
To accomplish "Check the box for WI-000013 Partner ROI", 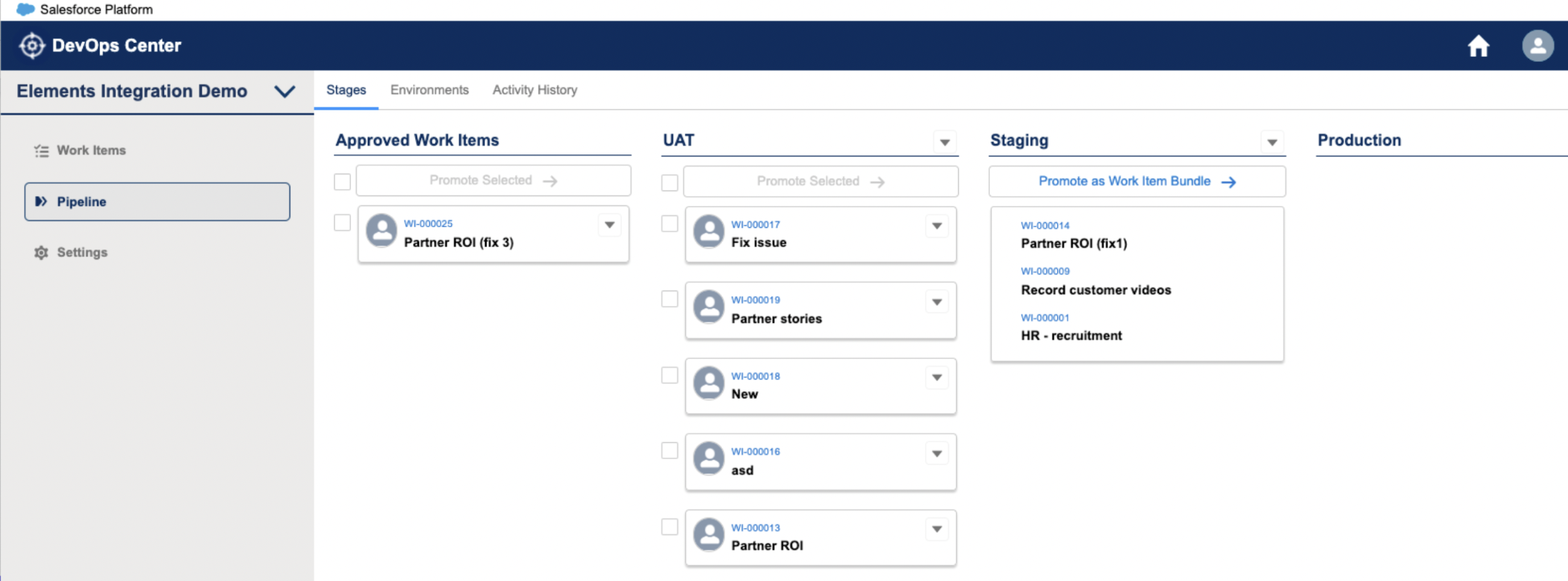I will point(670,527).
